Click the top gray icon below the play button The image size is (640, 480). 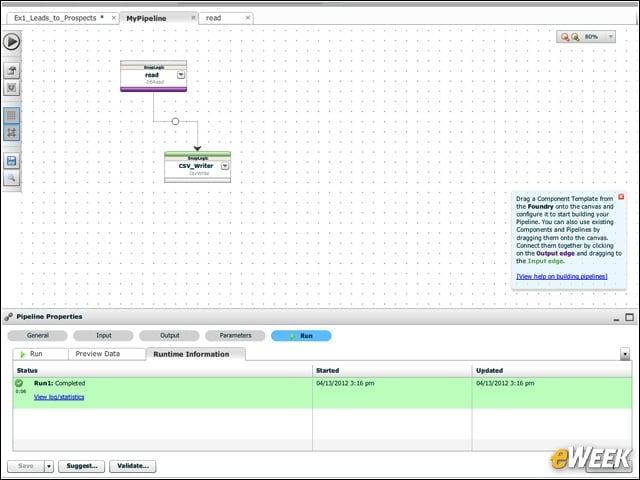tap(11, 71)
